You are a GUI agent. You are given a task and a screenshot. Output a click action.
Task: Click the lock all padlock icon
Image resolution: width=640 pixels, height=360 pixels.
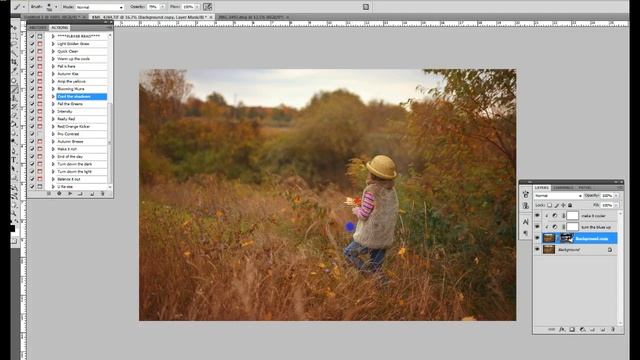pyautogui.click(x=570, y=205)
